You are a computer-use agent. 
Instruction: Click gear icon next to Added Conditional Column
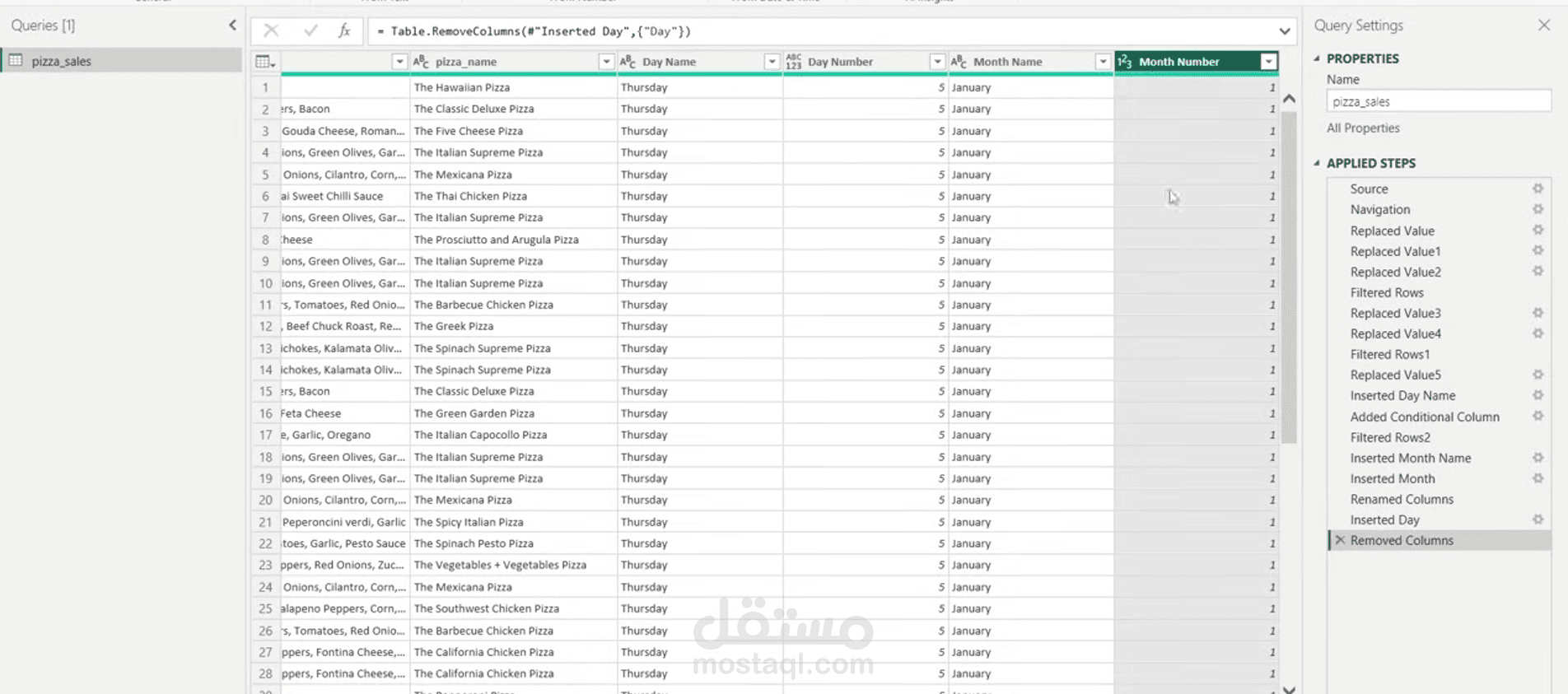tap(1538, 417)
